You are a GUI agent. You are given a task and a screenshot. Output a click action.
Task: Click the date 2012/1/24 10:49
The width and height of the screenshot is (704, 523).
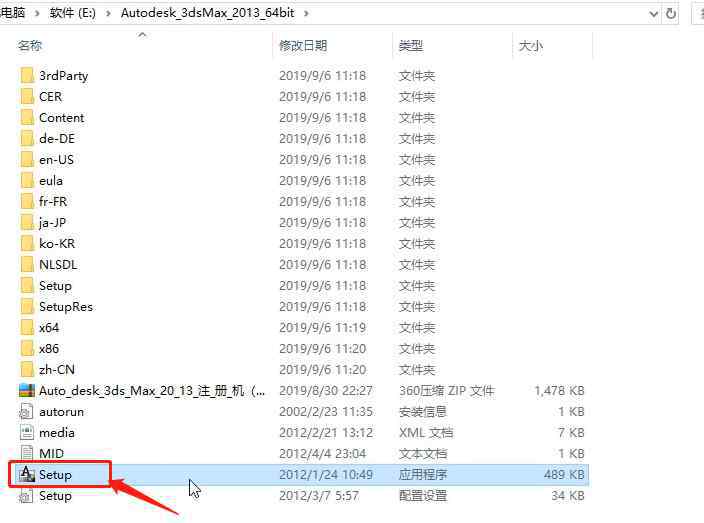(x=326, y=475)
